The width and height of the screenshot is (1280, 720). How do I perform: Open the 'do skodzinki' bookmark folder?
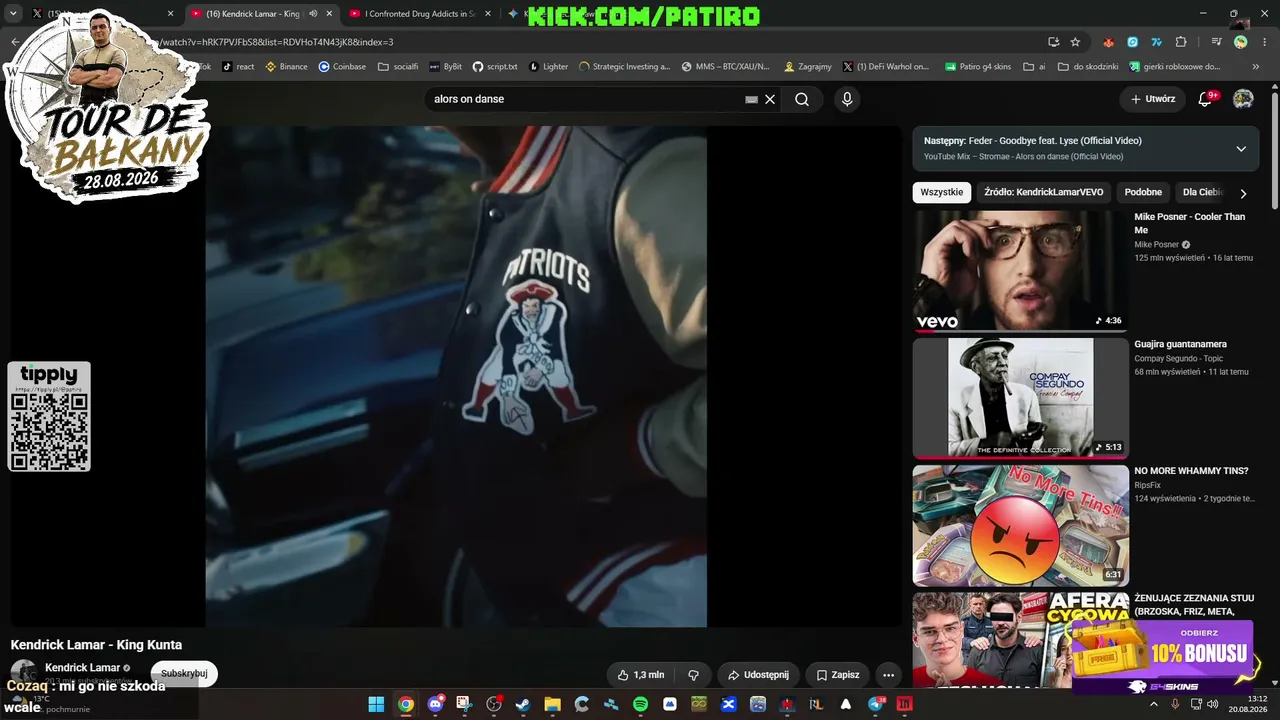point(1089,67)
